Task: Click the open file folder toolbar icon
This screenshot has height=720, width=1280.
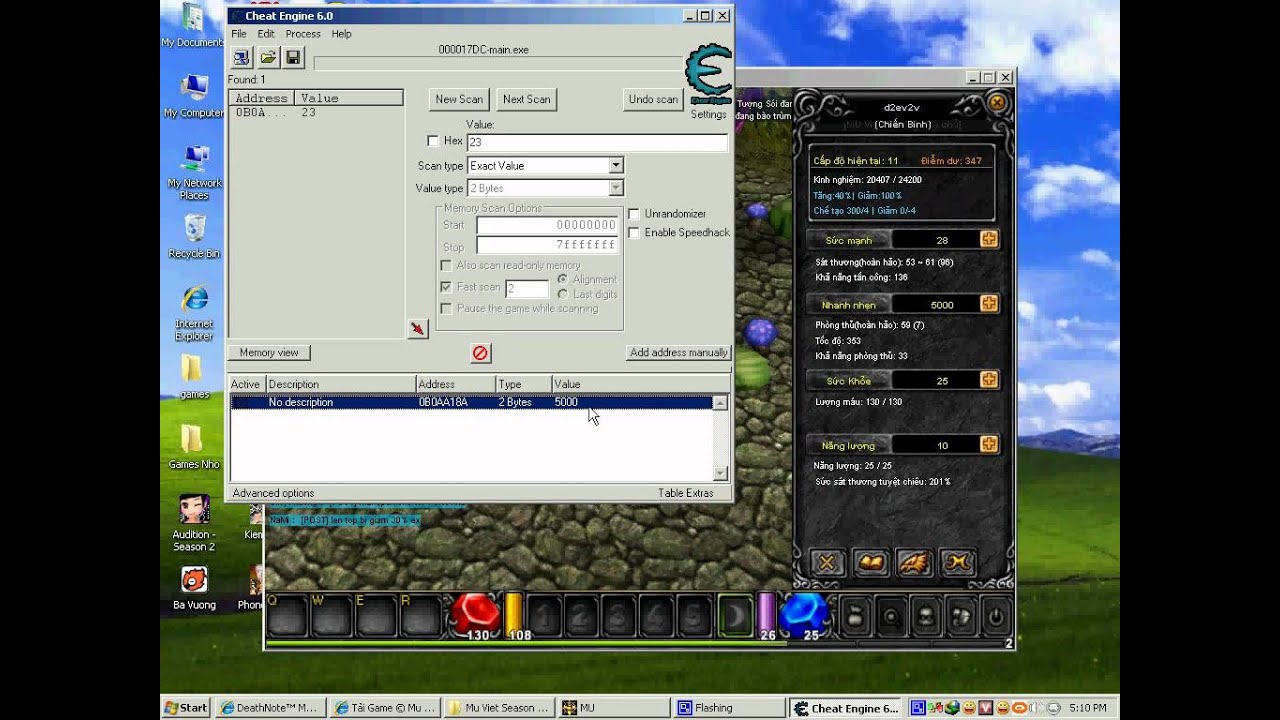Action: pyautogui.click(x=267, y=57)
